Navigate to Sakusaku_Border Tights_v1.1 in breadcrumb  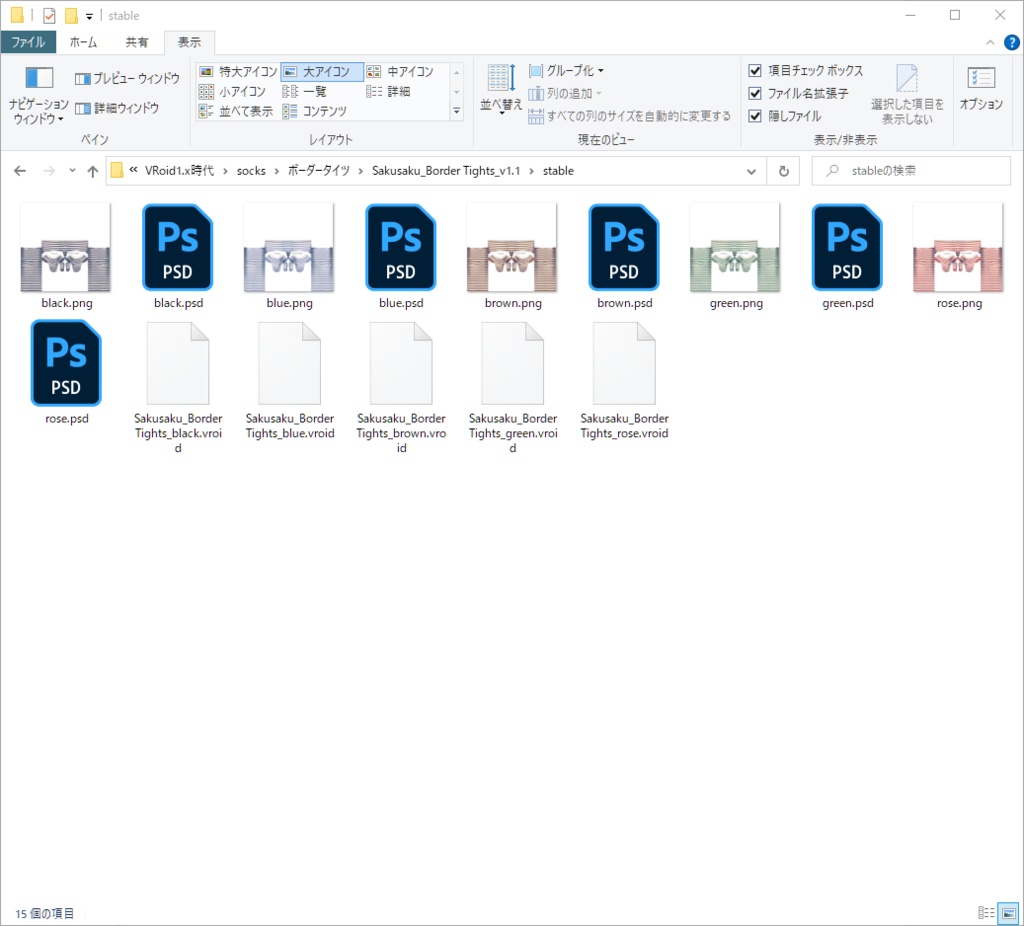coord(446,170)
